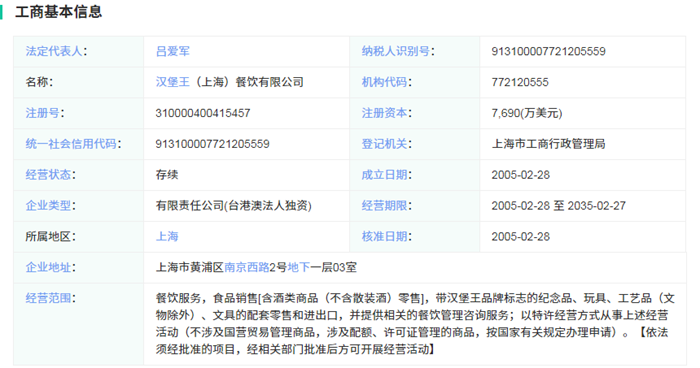The image size is (700, 368).
Task: Open the 企业地址 label link
Action: click(48, 267)
